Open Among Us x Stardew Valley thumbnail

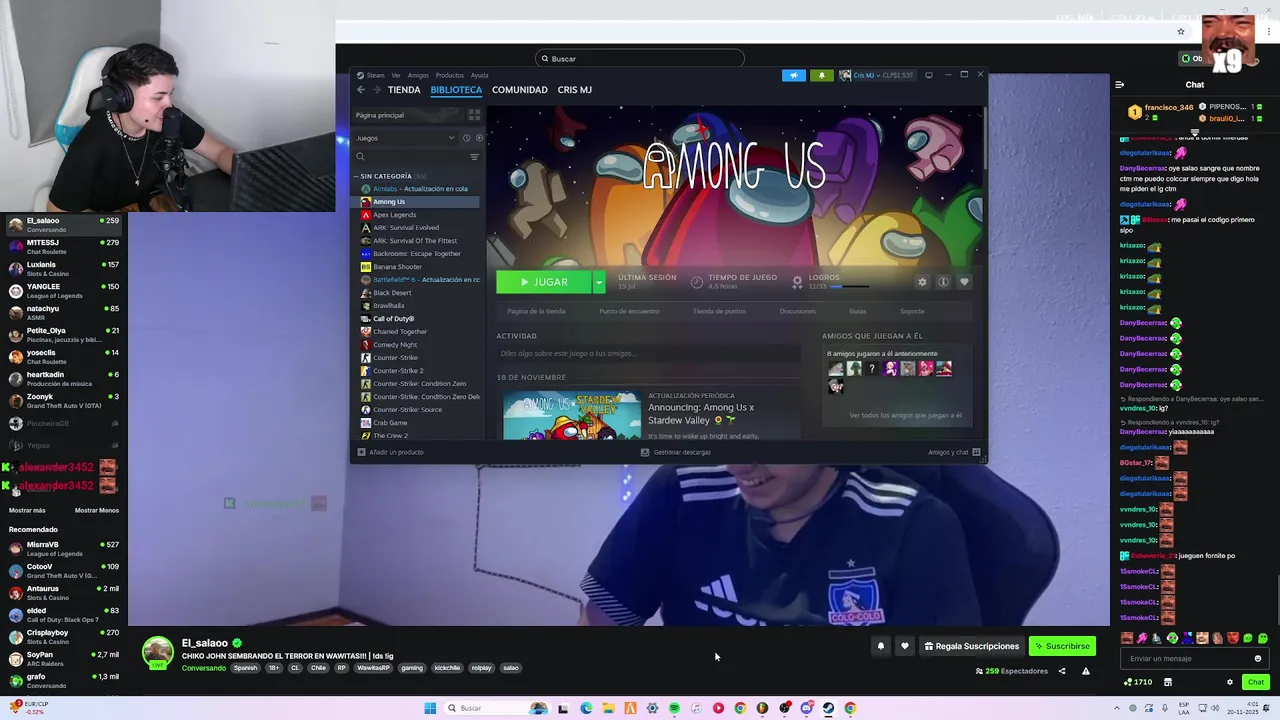(571, 416)
